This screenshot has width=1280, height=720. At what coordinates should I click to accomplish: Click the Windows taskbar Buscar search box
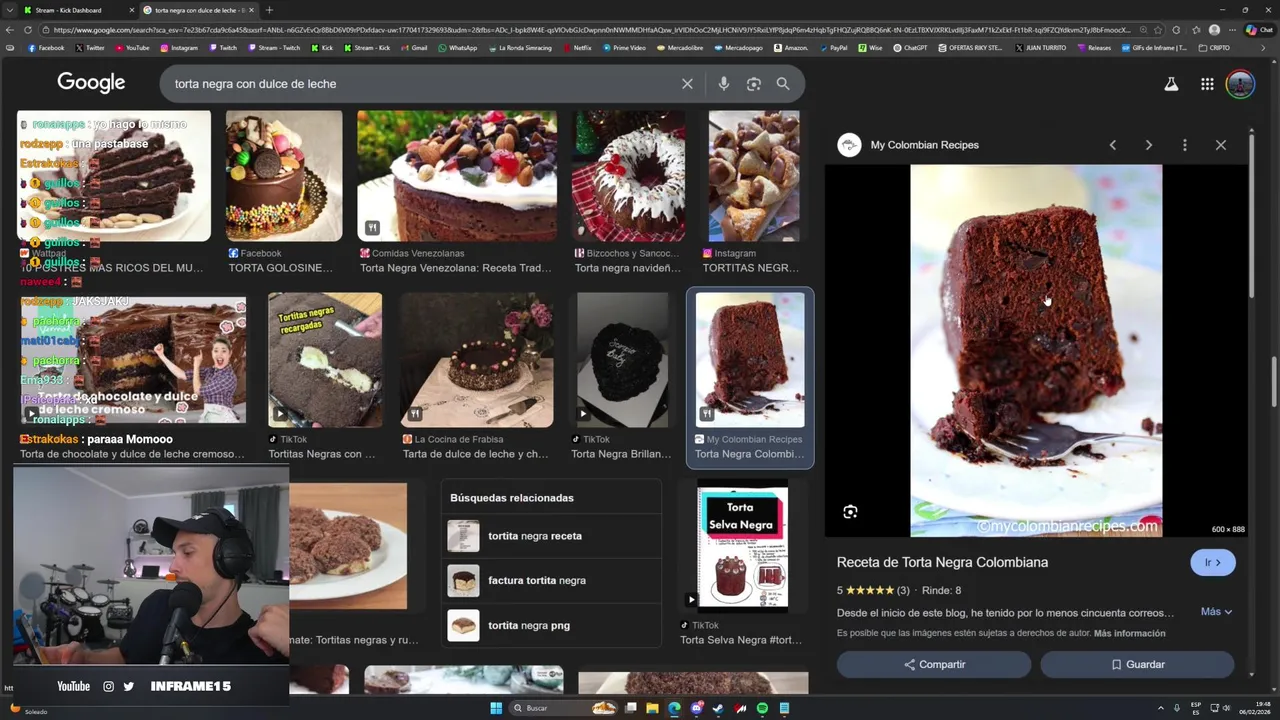[x=563, y=708]
